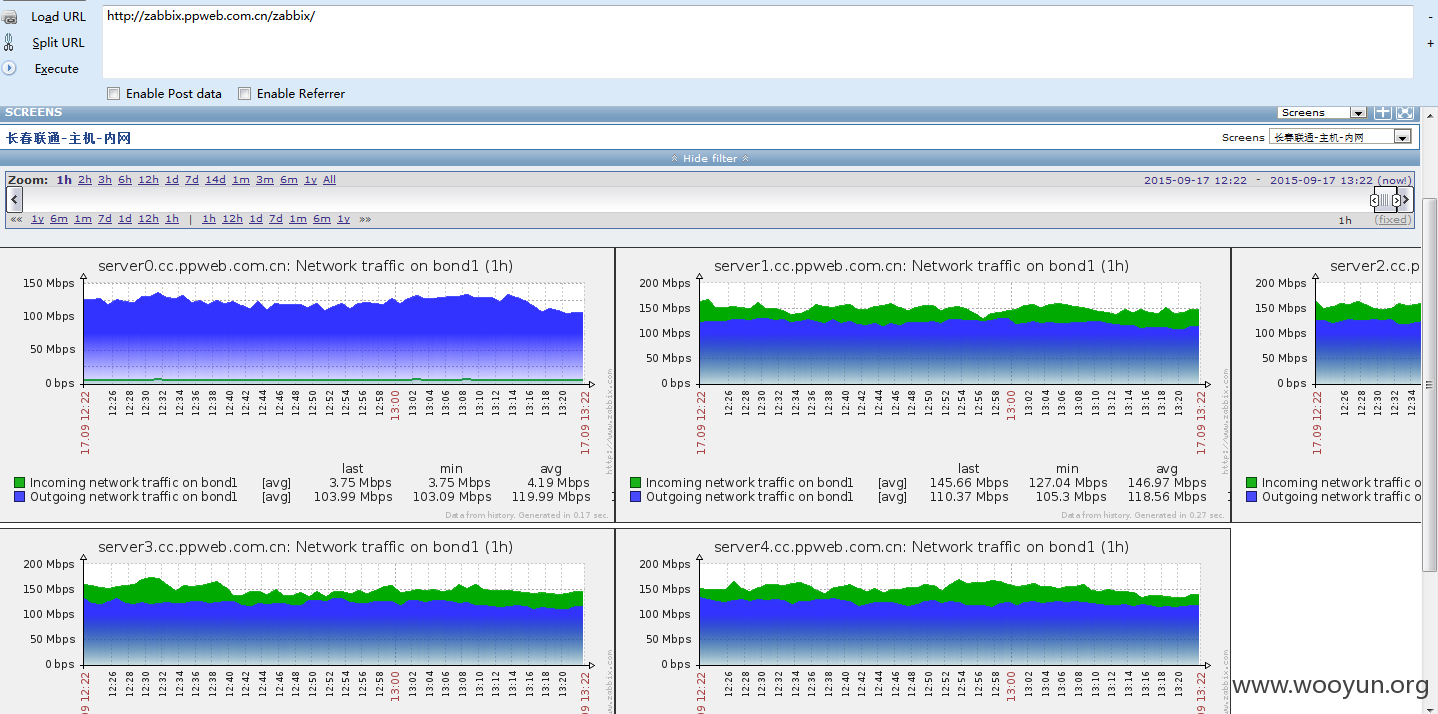Image resolution: width=1438 pixels, height=714 pixels.
Task: Toggle the (fixed) period link
Action: point(1392,220)
